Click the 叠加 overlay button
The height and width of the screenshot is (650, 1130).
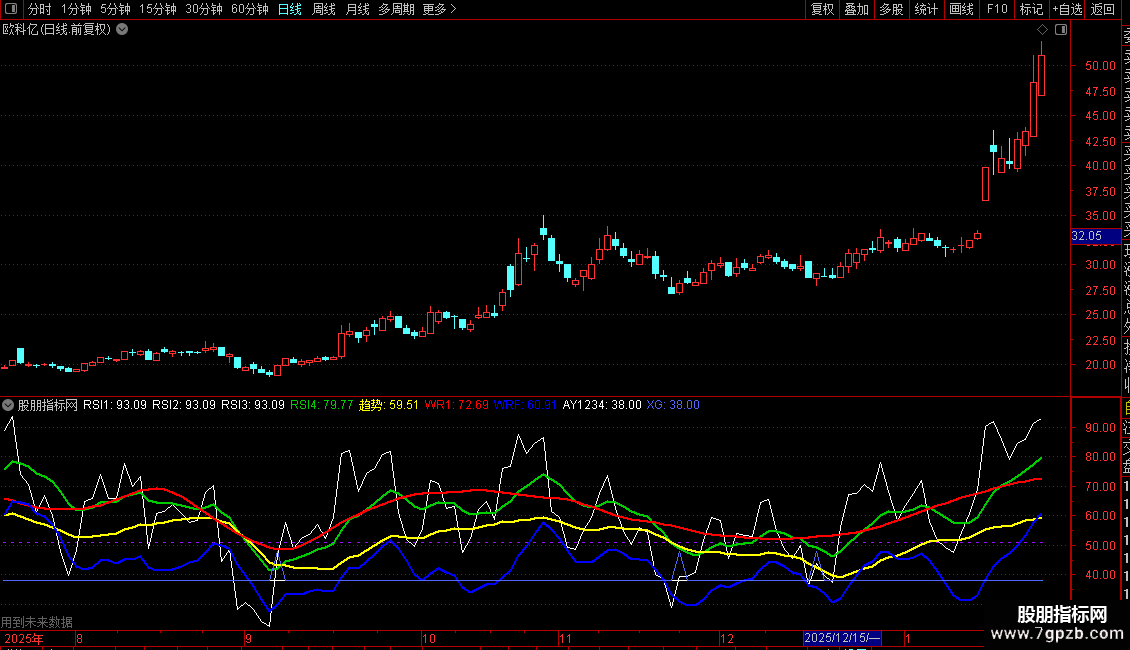(x=857, y=9)
